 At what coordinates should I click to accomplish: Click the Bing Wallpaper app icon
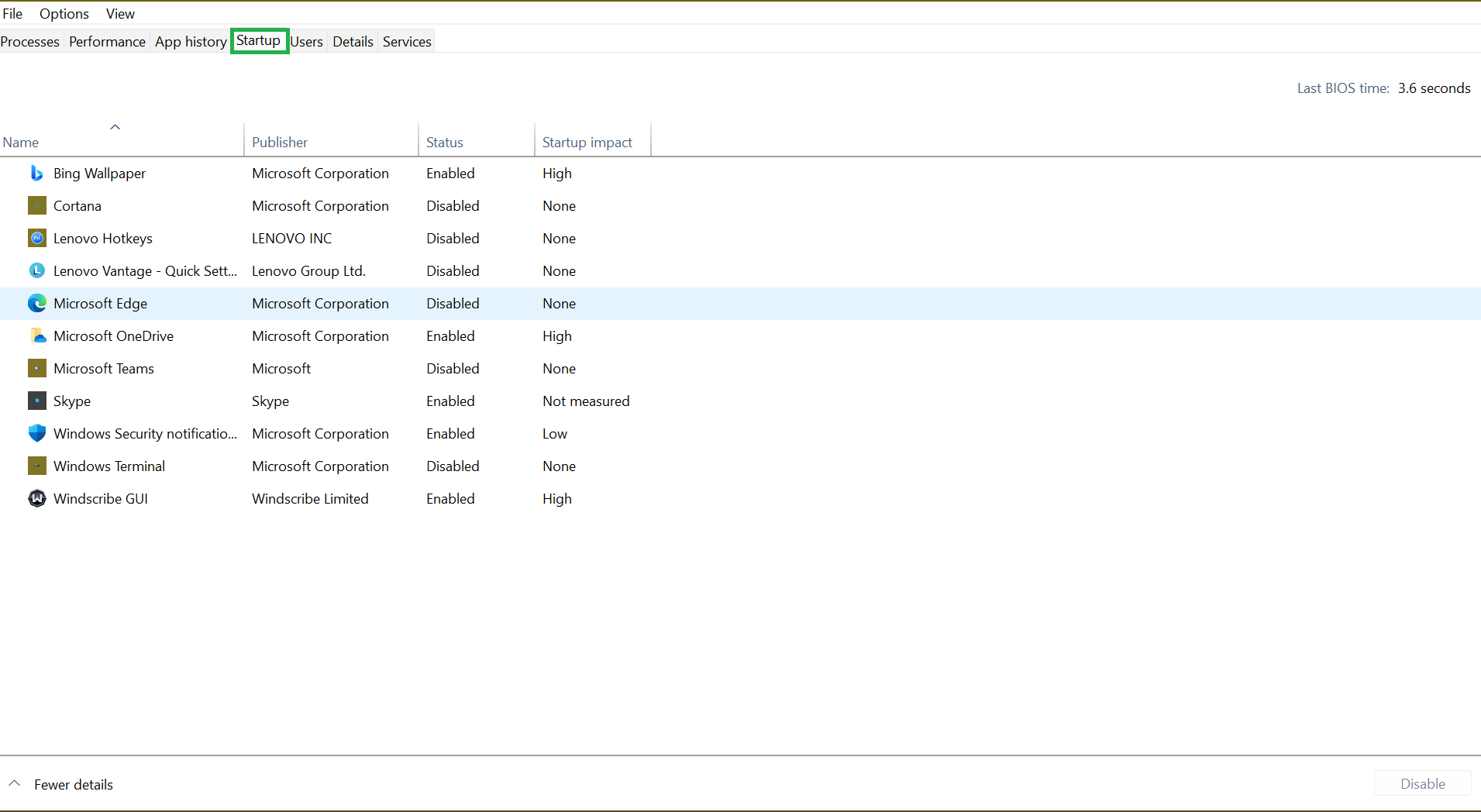click(36, 173)
